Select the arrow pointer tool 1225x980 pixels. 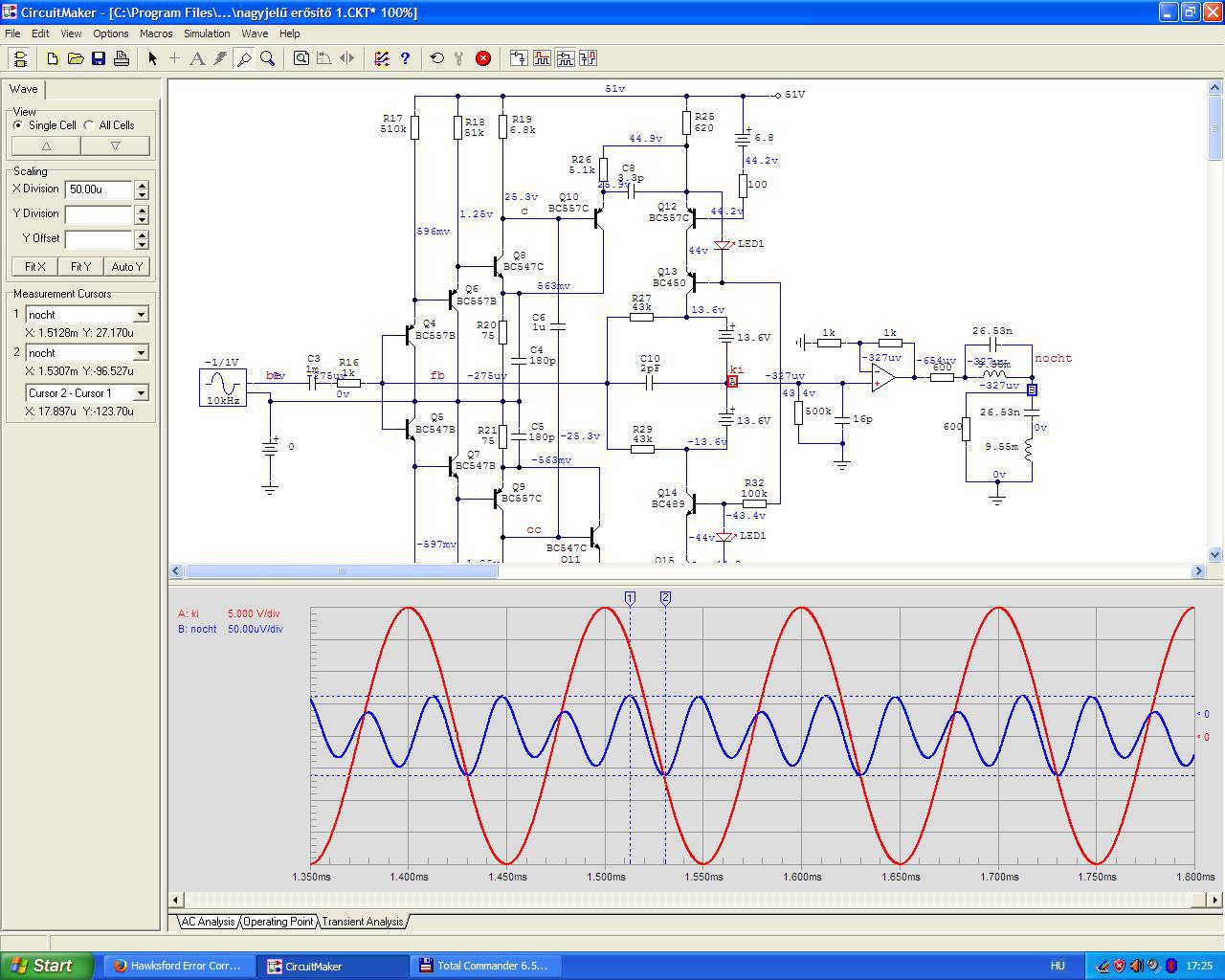[x=152, y=58]
